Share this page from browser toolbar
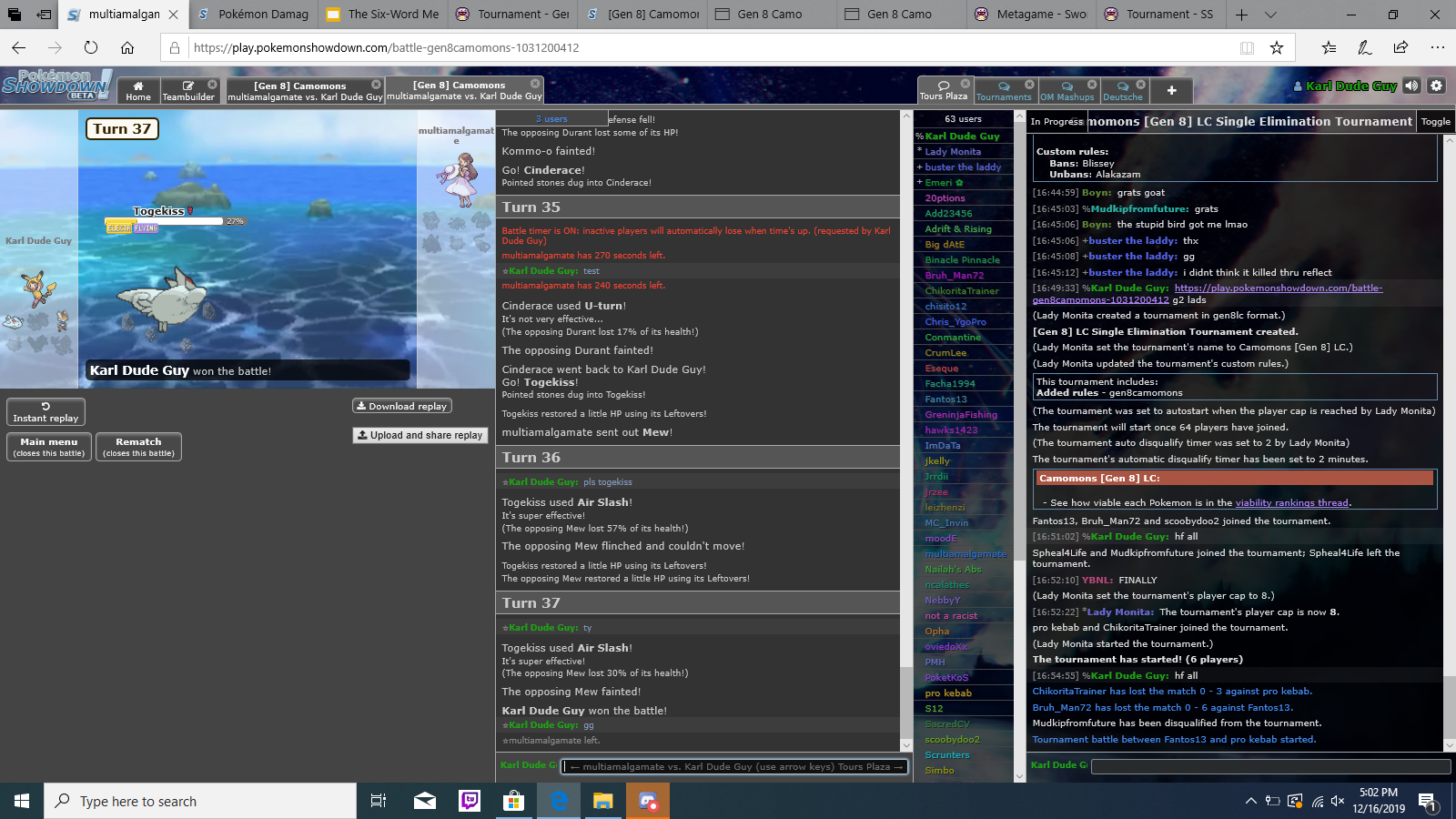The image size is (1456, 819). 1400,47
